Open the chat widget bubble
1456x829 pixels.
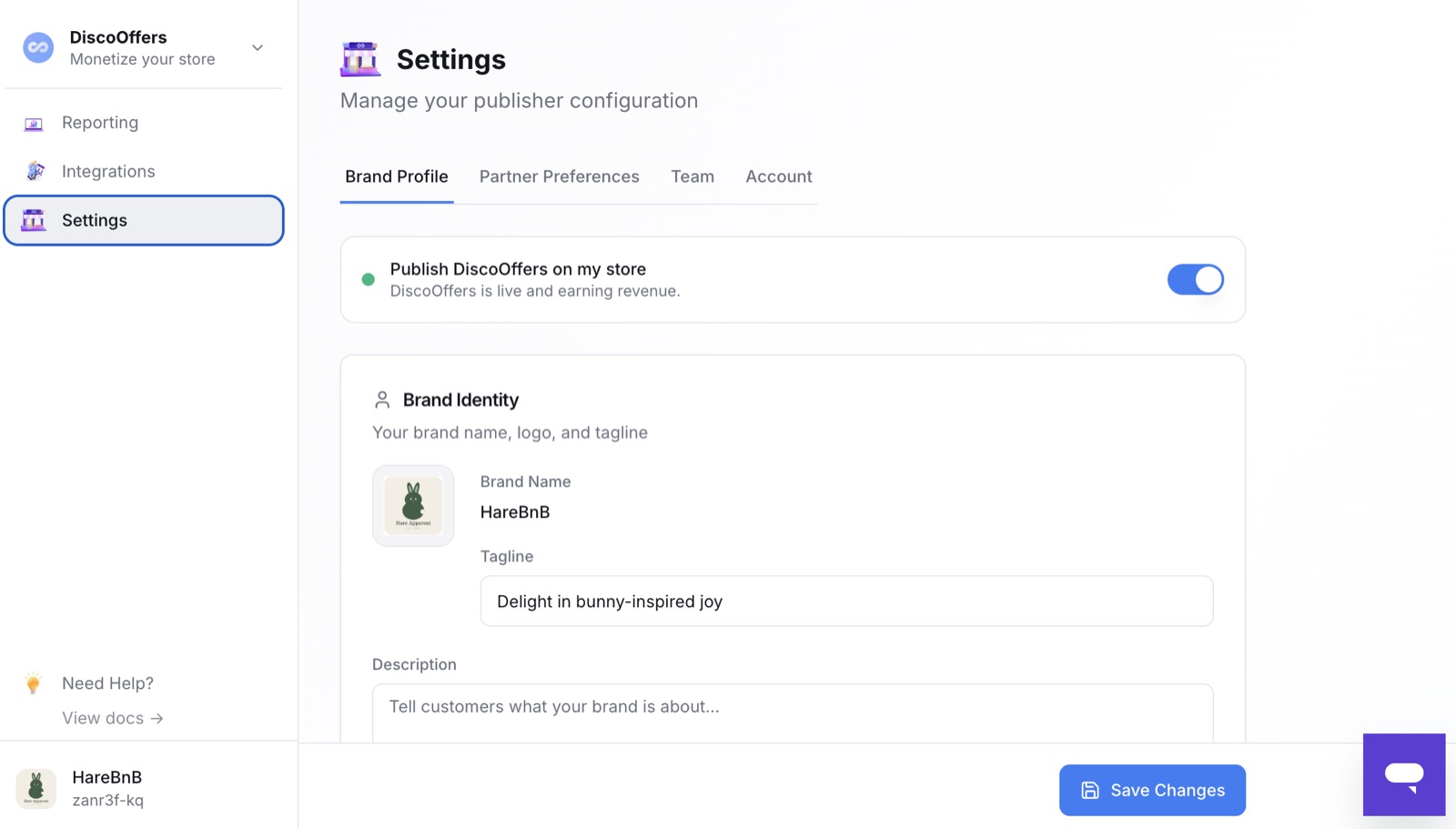click(1404, 774)
